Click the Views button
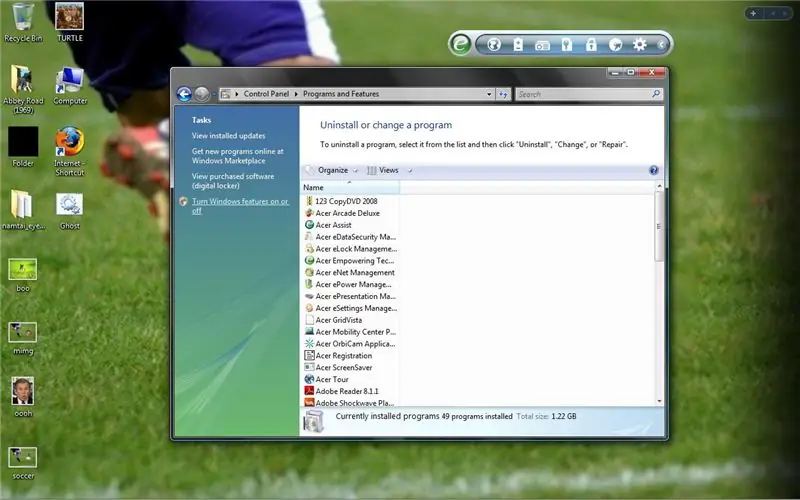Viewport: 800px width, 500px height. click(383, 170)
